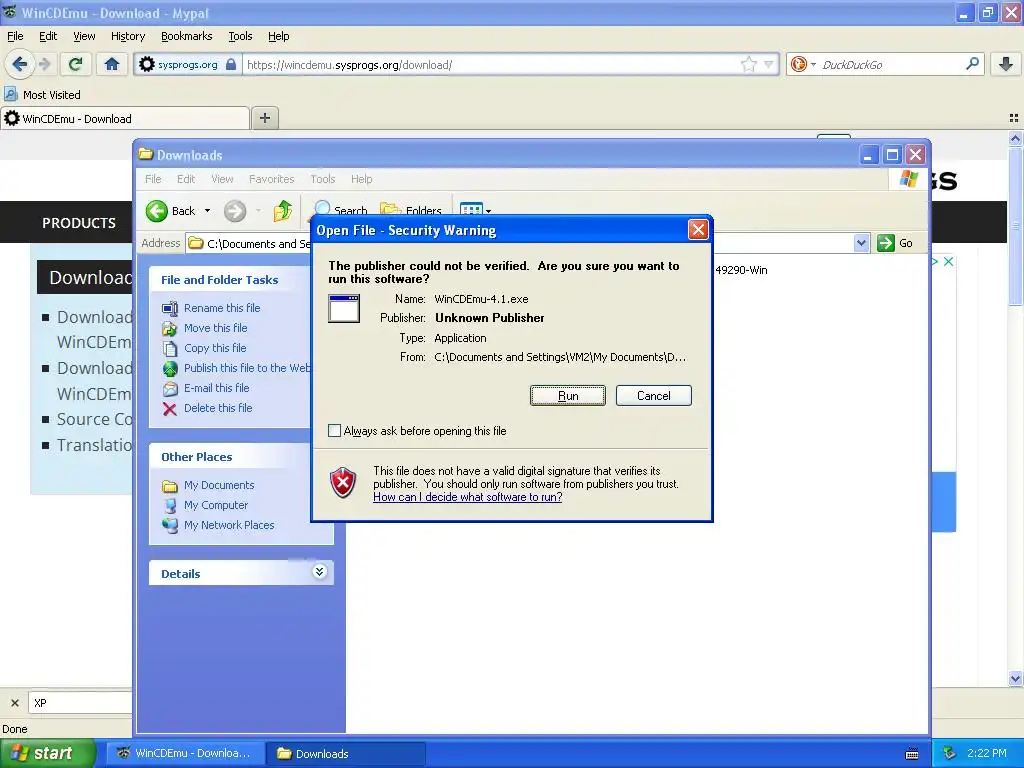Open the browser View menu
Viewport: 1024px width, 768px height.
coord(84,36)
